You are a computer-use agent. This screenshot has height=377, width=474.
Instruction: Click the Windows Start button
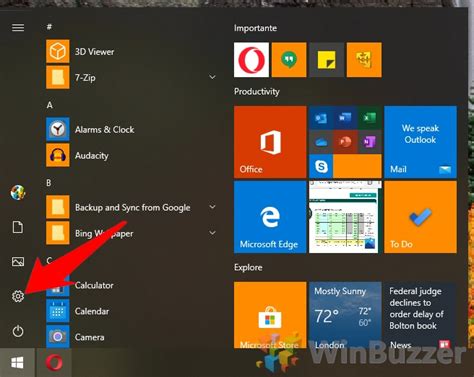(17, 363)
